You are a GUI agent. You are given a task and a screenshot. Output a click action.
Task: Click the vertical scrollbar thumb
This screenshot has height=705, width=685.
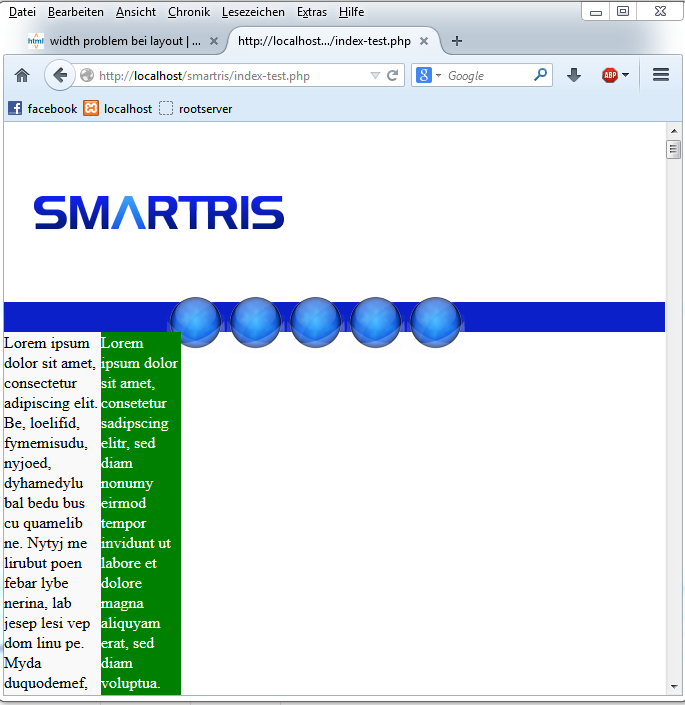click(x=673, y=149)
